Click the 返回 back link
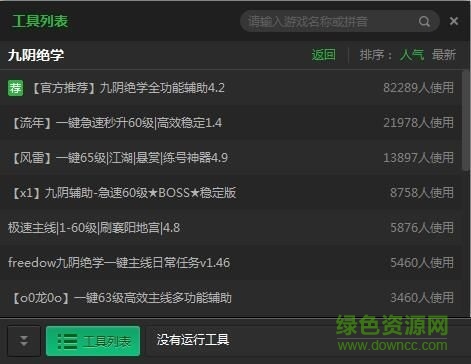Viewport: 471px width, 364px height. (x=323, y=55)
